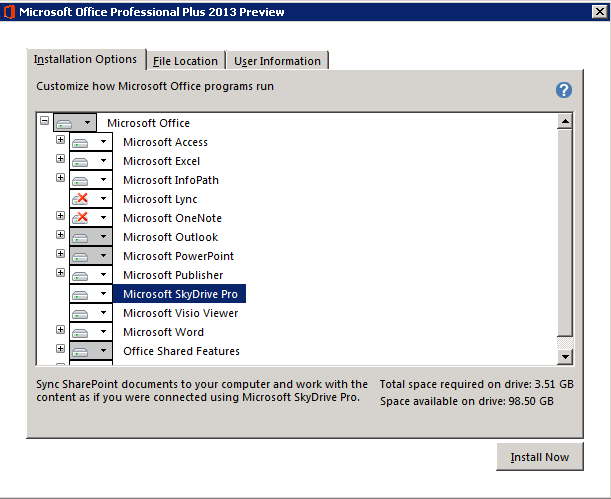The height and width of the screenshot is (499, 611).
Task: Select the Microsoft Outlook label
Action: pos(170,237)
